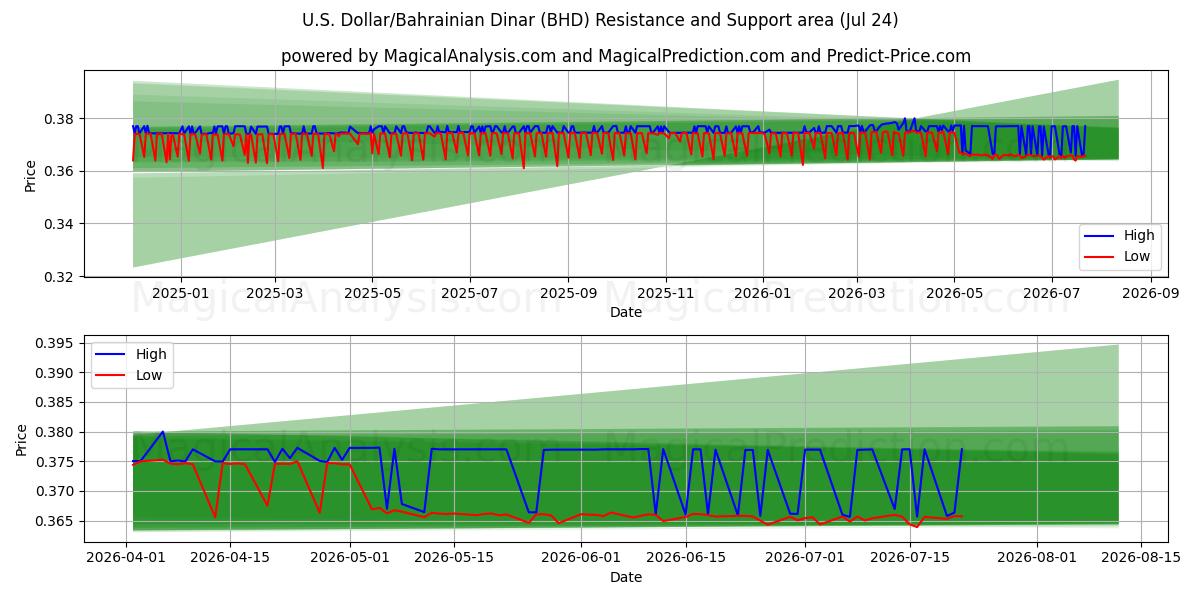The width and height of the screenshot is (1200, 600).
Task: Click the 2026-07 tick label
Action: [x=1052, y=293]
